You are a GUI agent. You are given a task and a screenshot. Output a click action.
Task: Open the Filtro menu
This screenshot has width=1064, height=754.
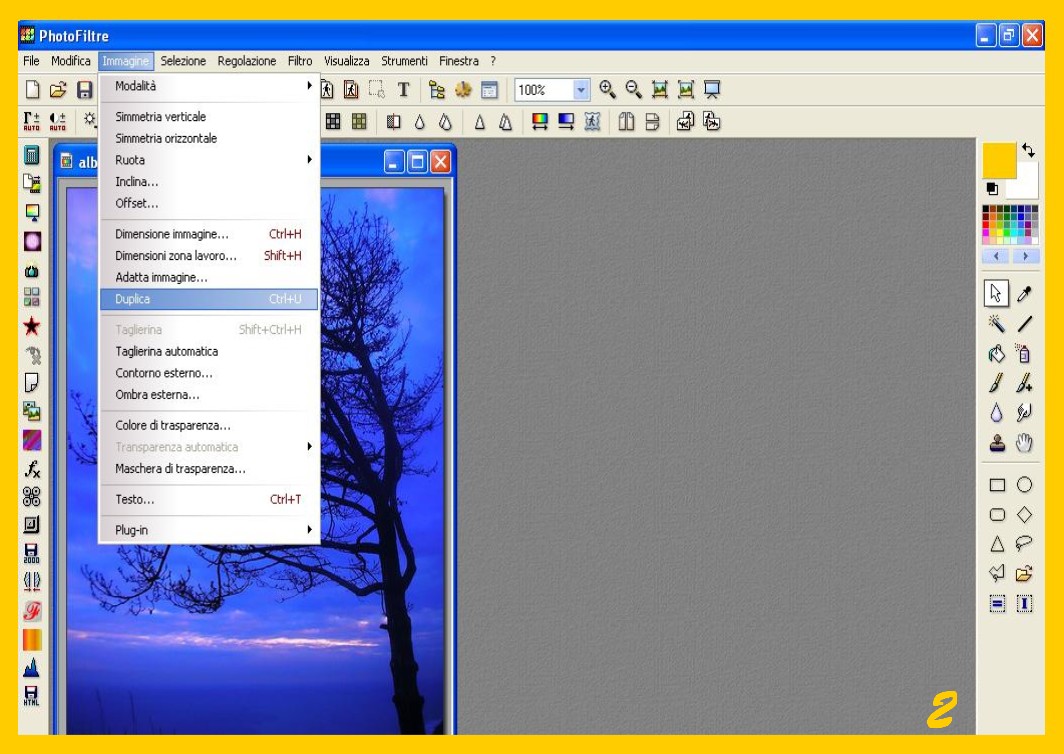pos(300,61)
